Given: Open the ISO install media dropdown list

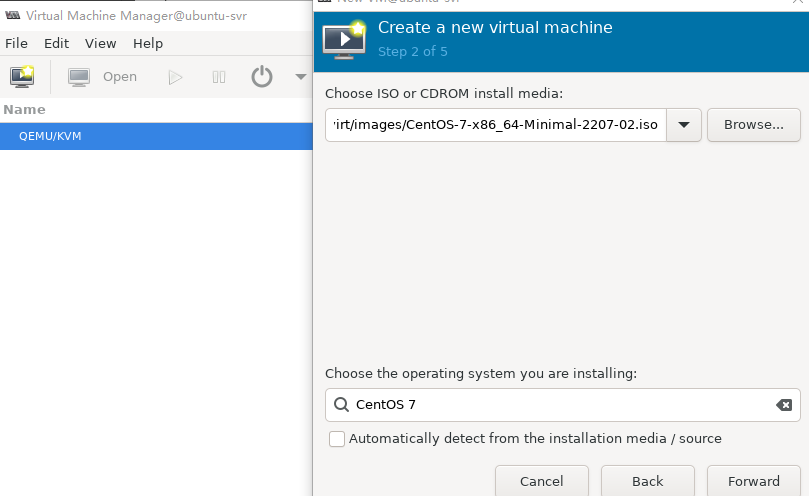Looking at the screenshot, I should (683, 125).
